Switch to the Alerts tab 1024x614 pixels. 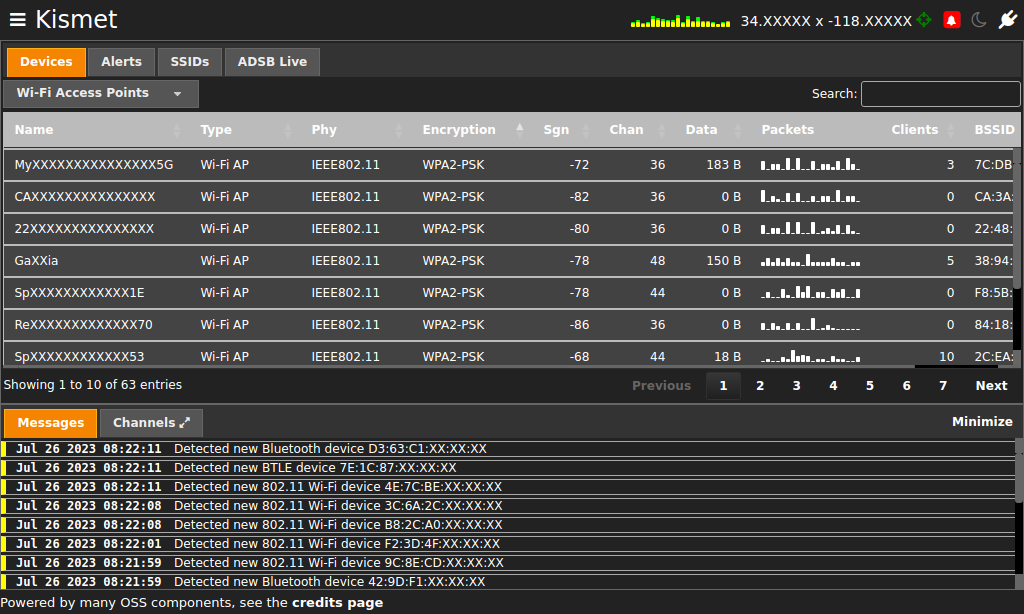[x=121, y=62]
